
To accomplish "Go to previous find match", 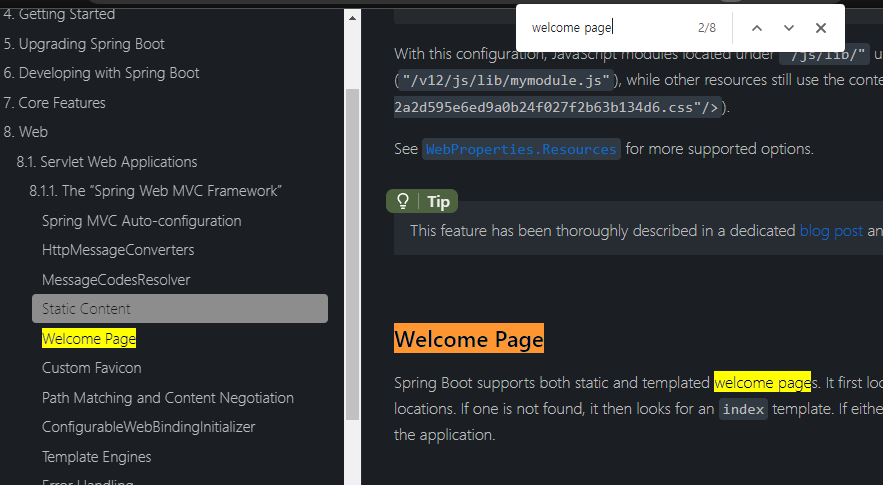I will (x=757, y=28).
